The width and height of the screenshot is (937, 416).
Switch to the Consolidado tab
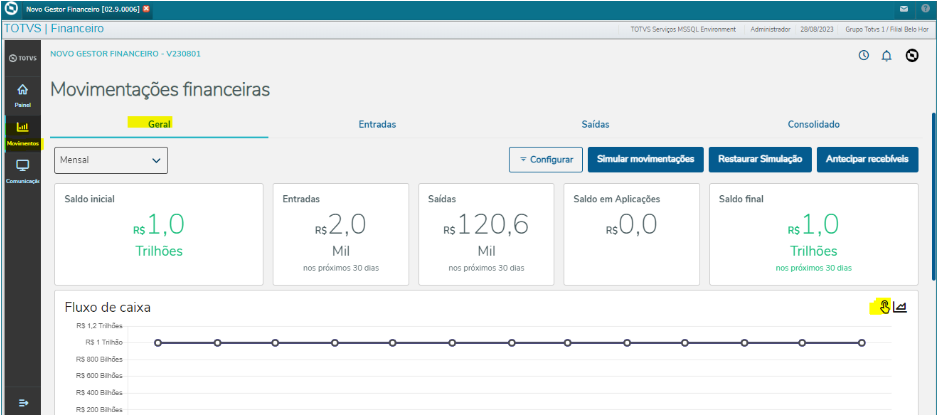tap(813, 124)
